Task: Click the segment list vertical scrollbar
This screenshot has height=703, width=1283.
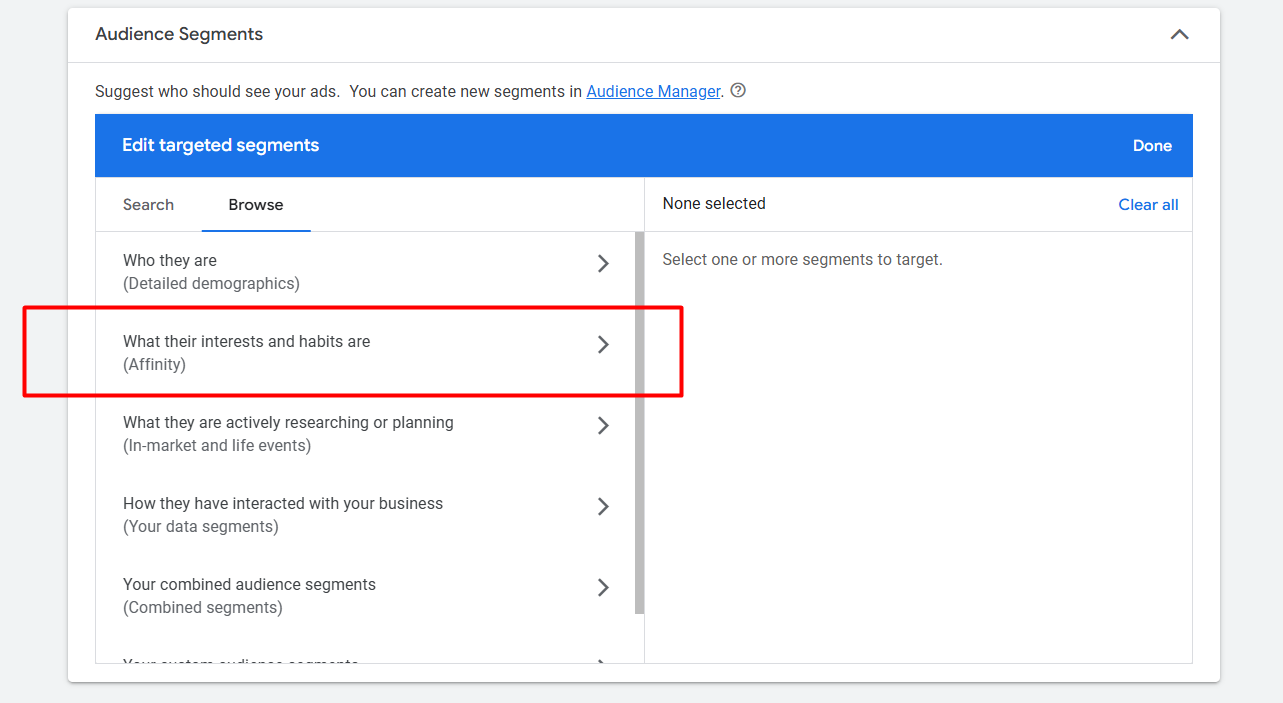Action: [639, 420]
